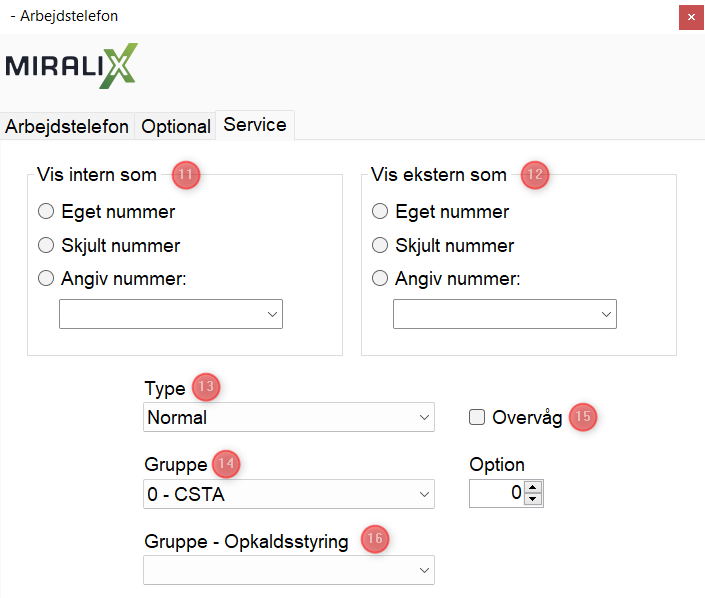Open the number dropdown under Vis ekstern som
Image resolution: width=705 pixels, height=598 pixels.
coord(505,314)
